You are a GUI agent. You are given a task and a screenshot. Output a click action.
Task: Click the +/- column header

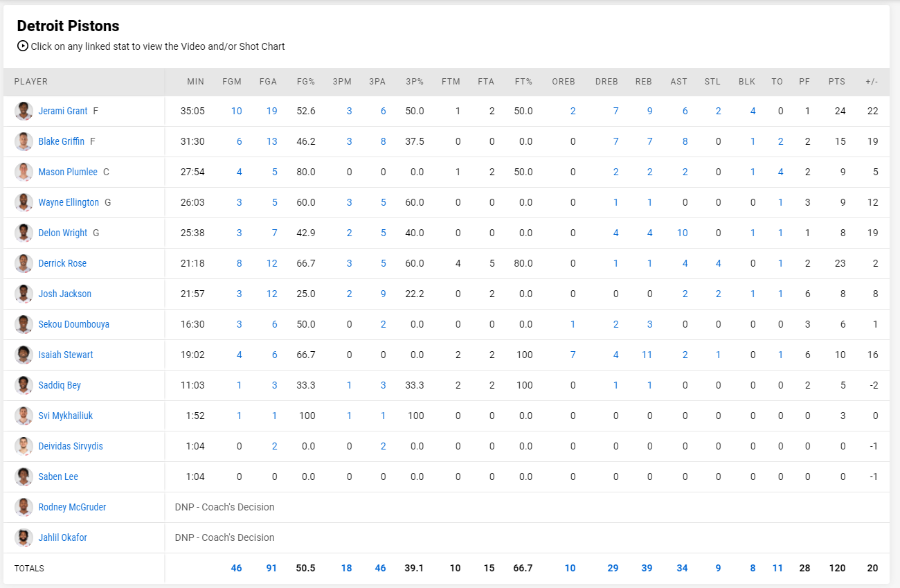point(872,82)
